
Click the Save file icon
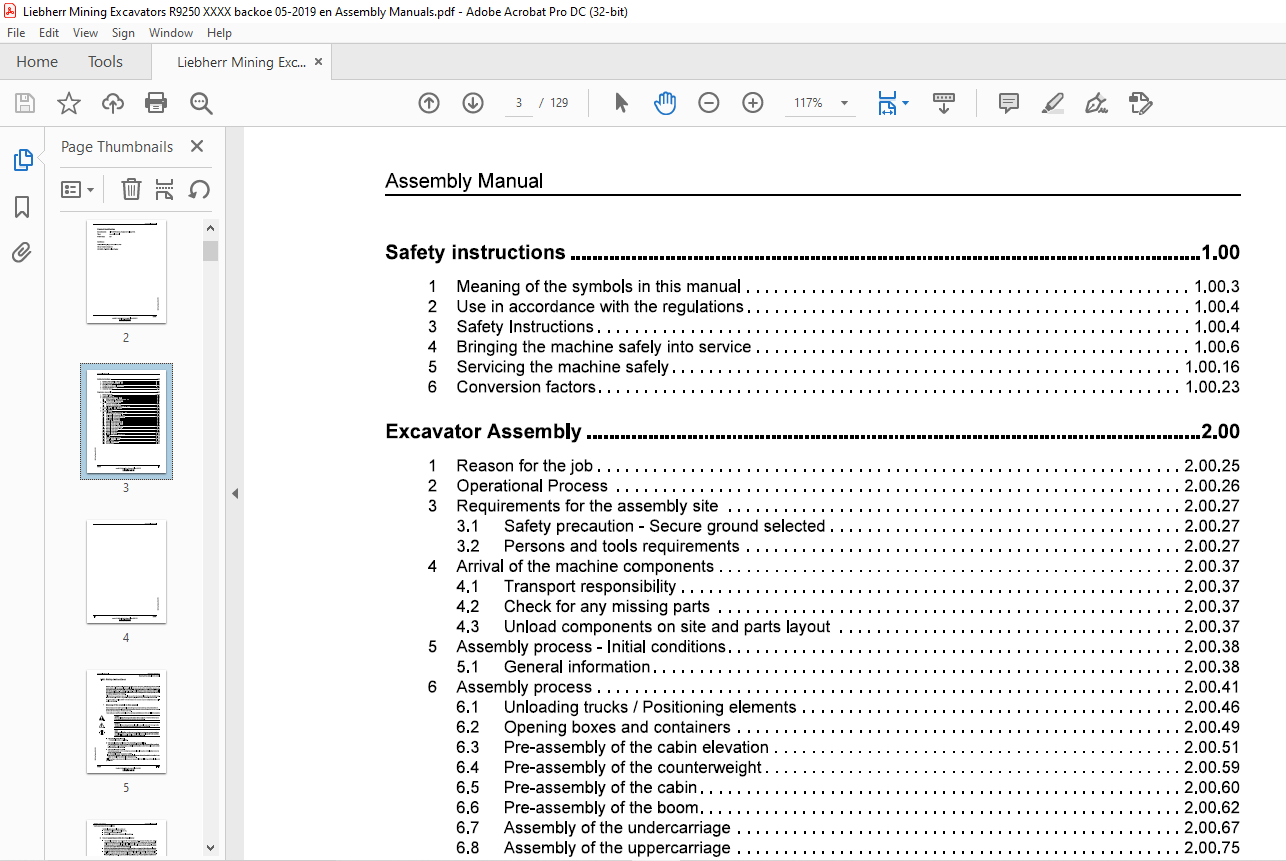pyautogui.click(x=25, y=103)
